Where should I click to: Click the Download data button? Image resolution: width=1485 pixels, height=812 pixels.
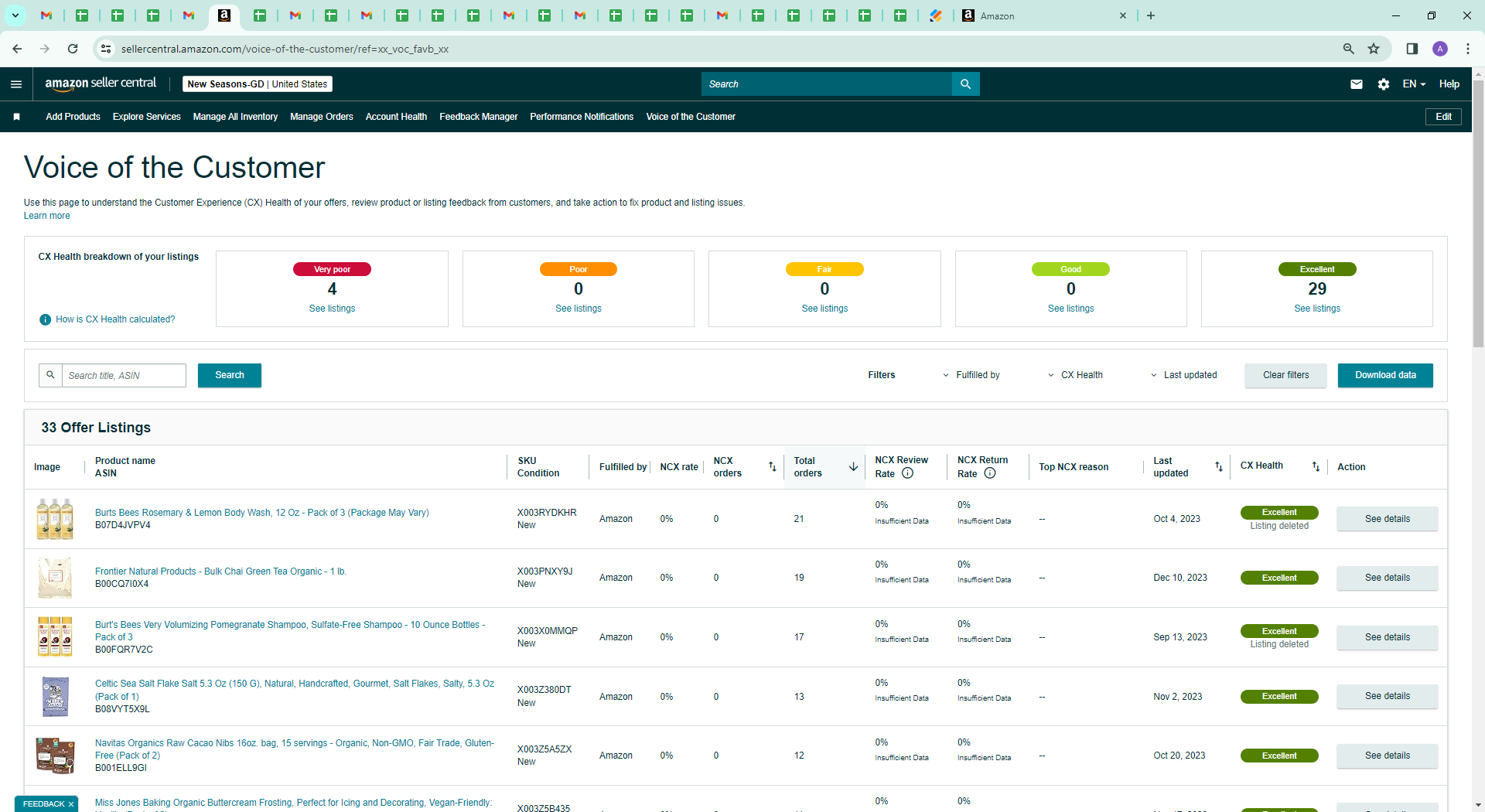[x=1385, y=375]
